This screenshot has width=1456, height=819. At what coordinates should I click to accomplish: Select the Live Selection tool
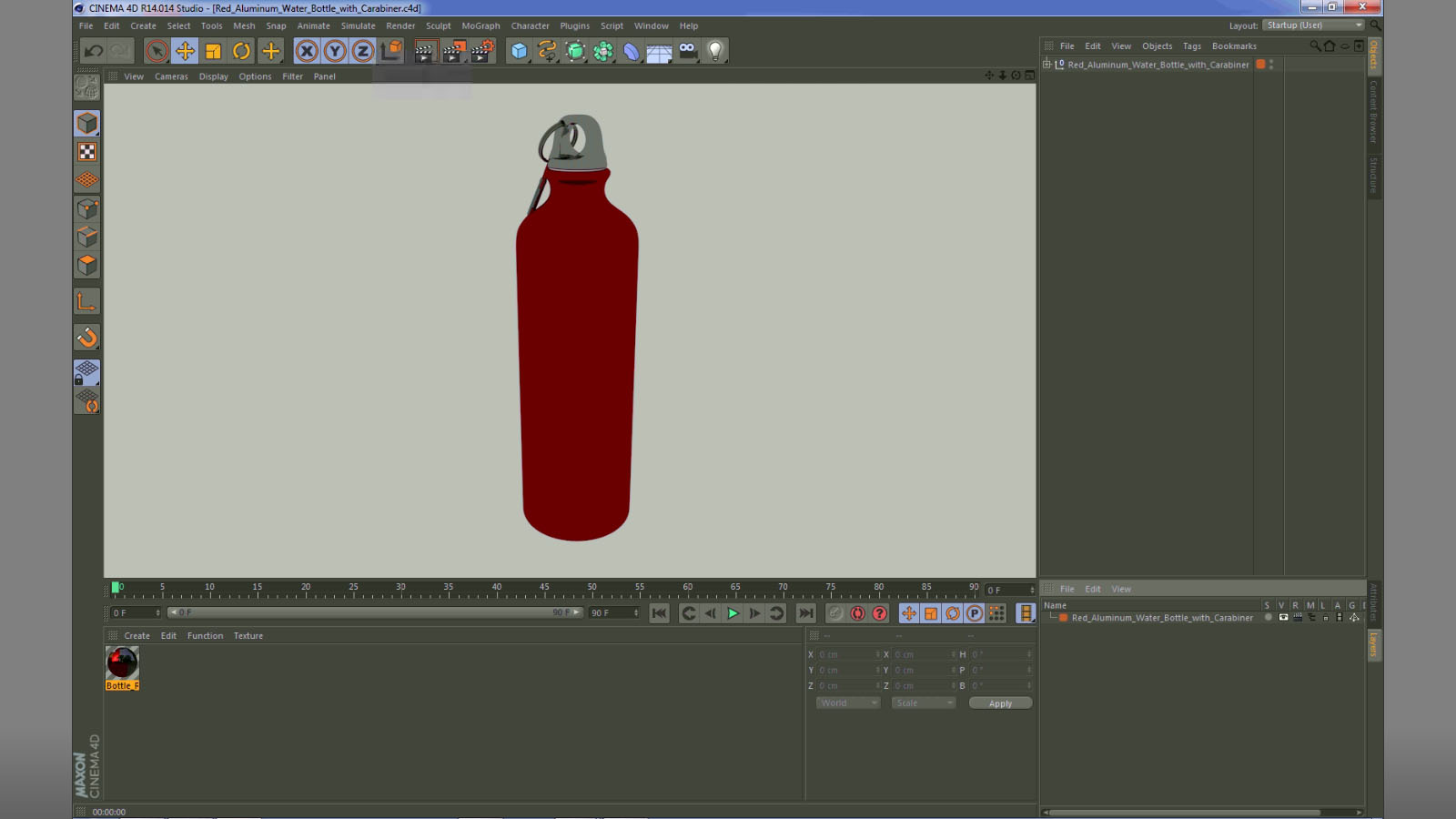(x=157, y=51)
